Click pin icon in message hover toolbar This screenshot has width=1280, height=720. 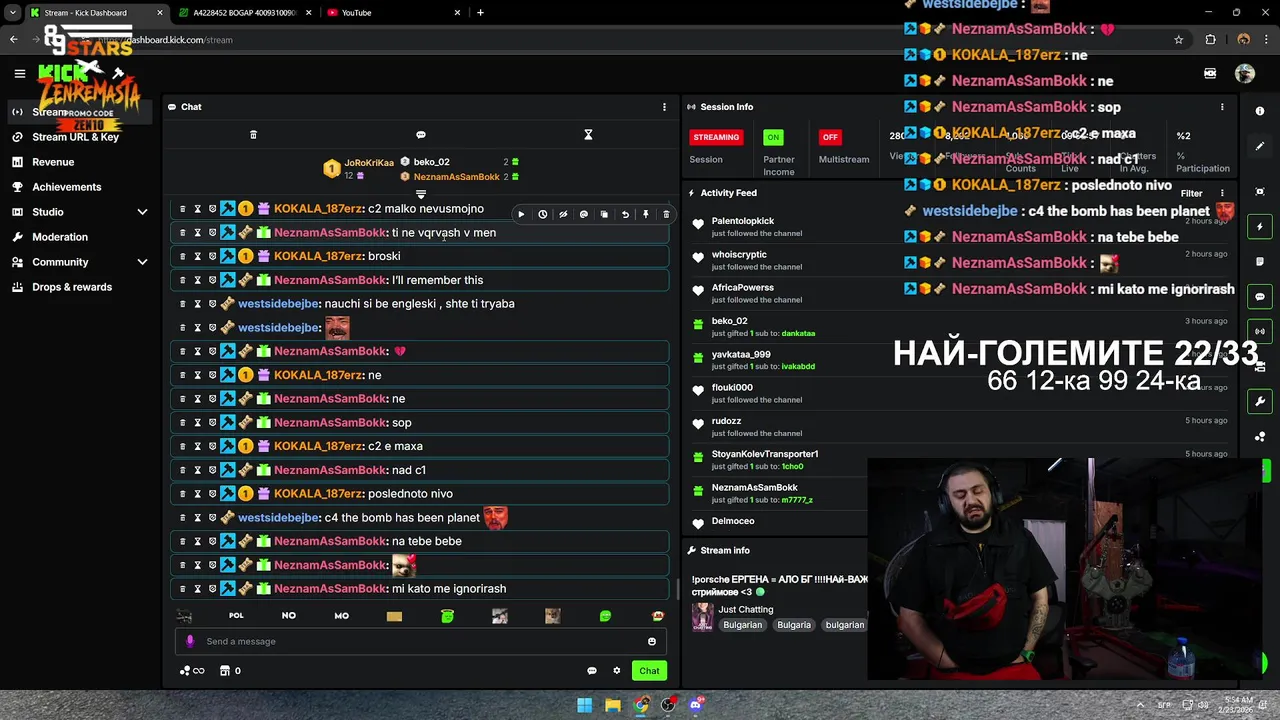point(646,214)
